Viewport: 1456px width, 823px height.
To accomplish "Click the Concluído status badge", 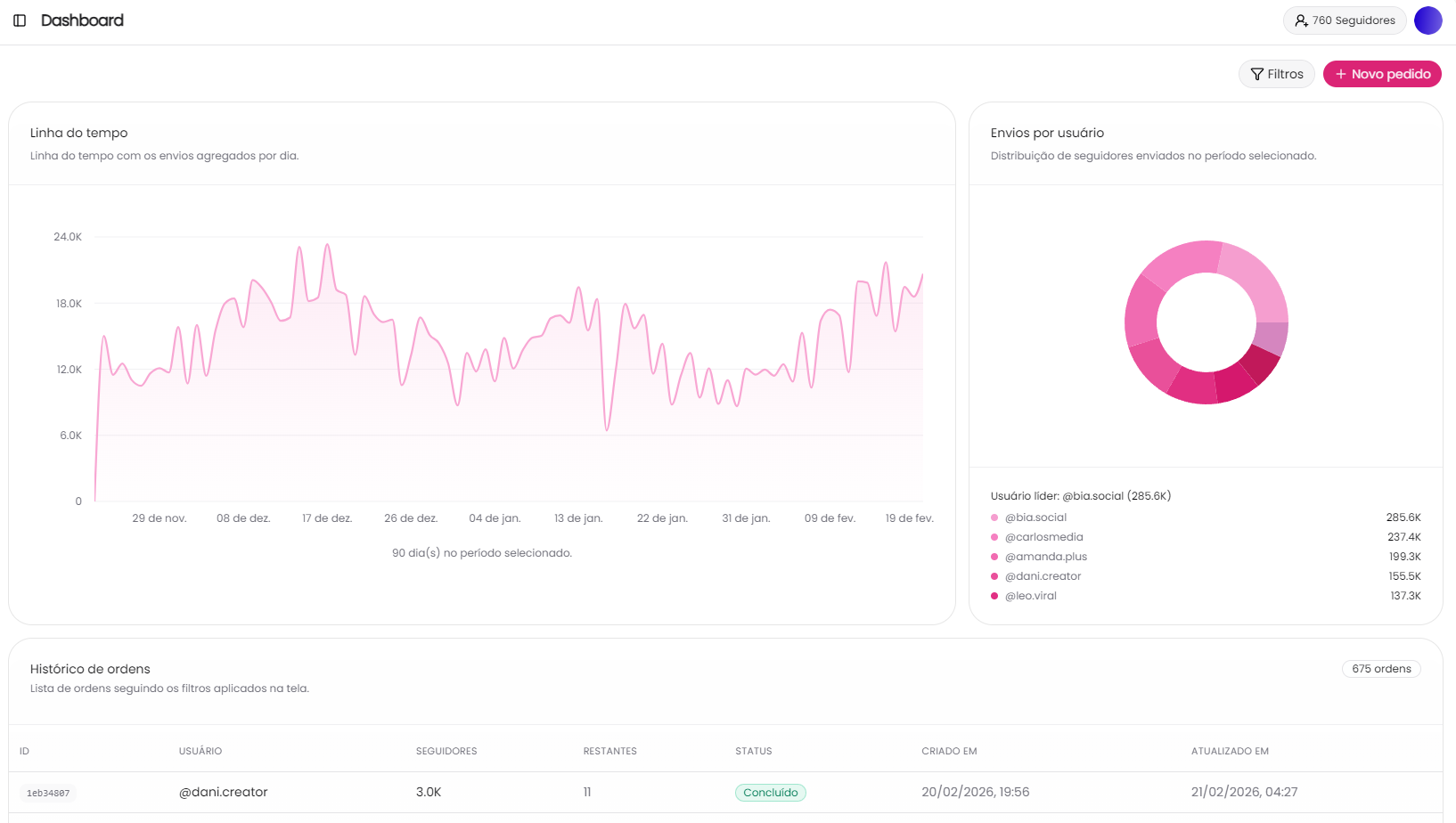I will [x=770, y=793].
